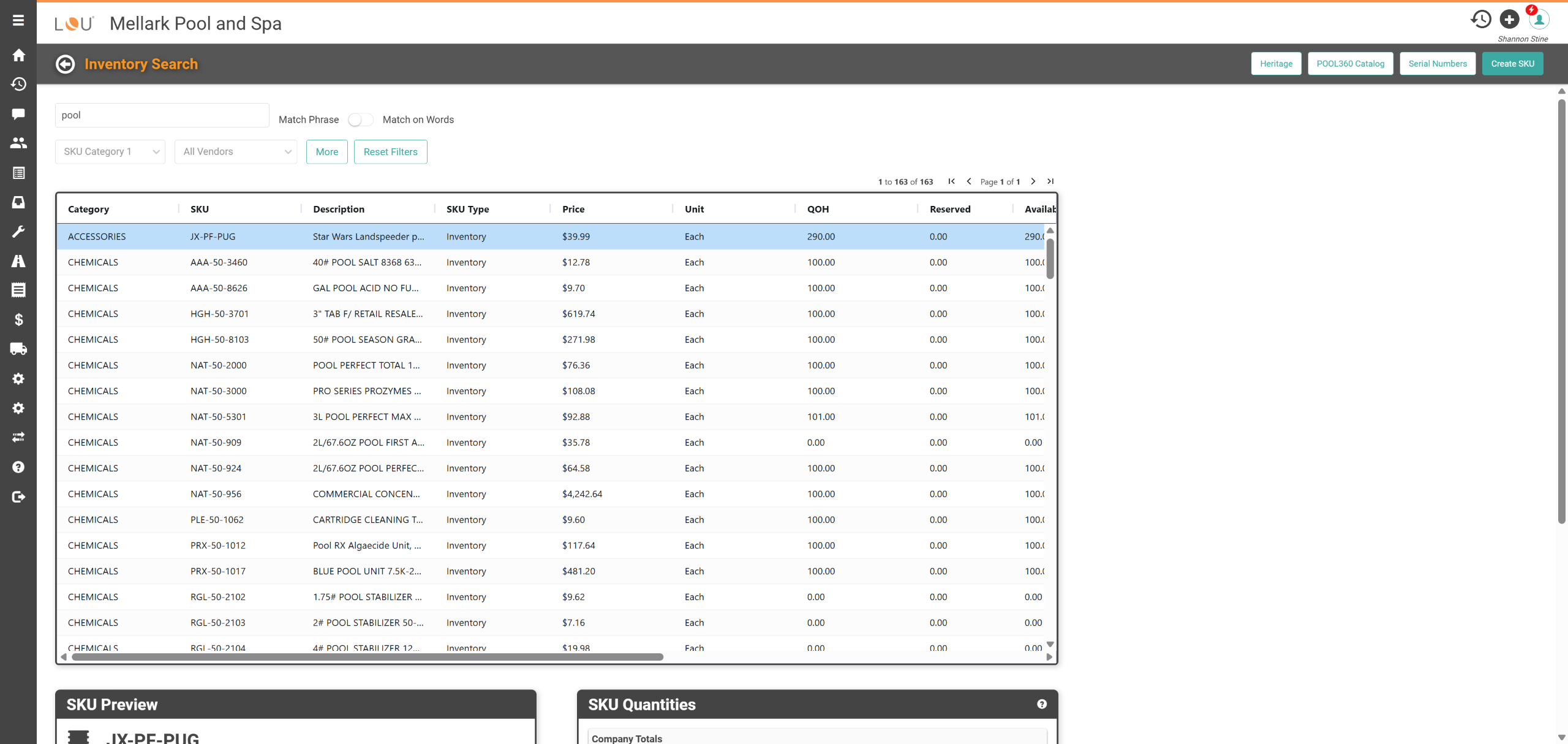Open the history clock icon top right

click(1480, 20)
